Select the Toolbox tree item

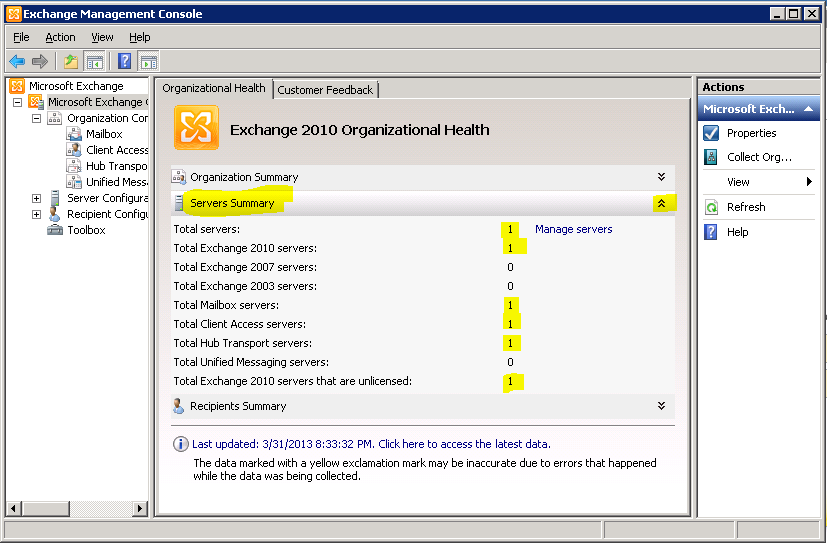click(86, 230)
